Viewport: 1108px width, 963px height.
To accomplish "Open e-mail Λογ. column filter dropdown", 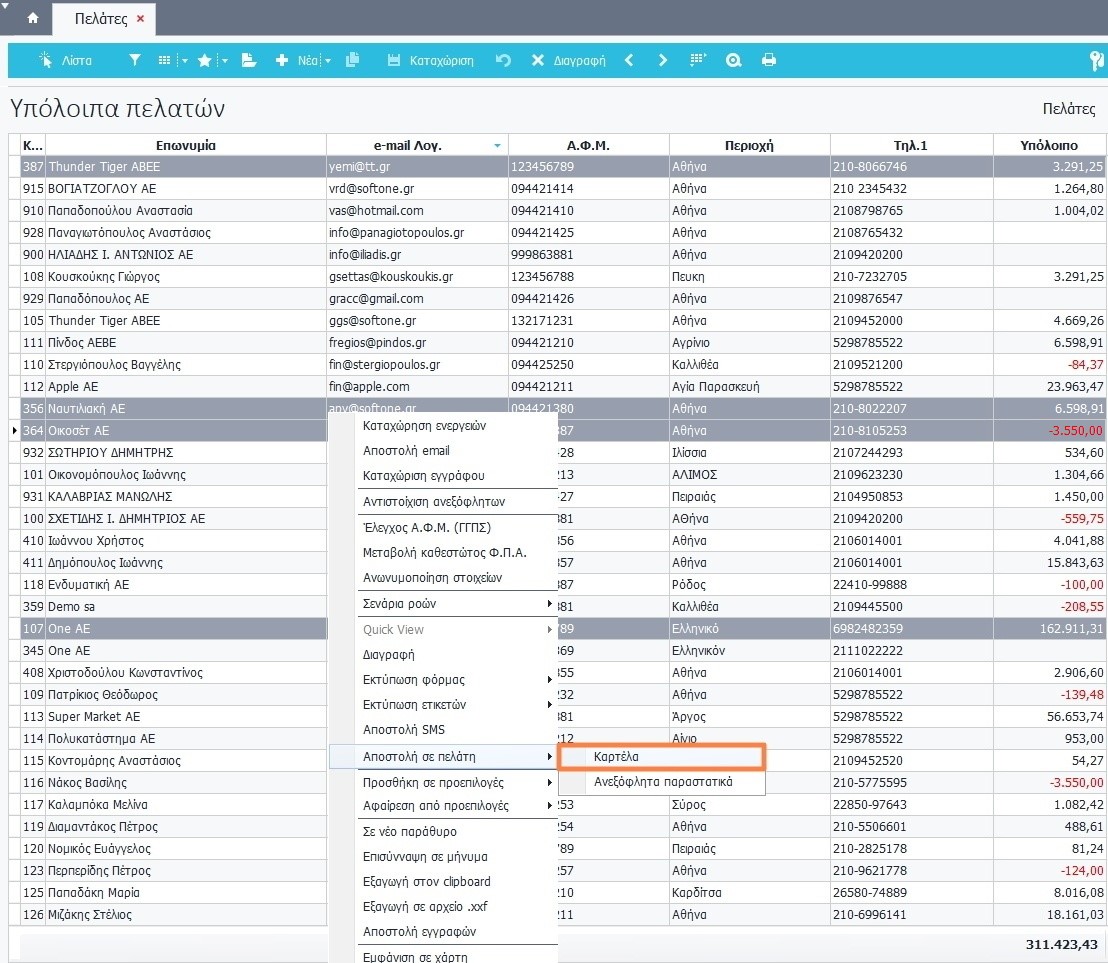I will [x=497, y=146].
